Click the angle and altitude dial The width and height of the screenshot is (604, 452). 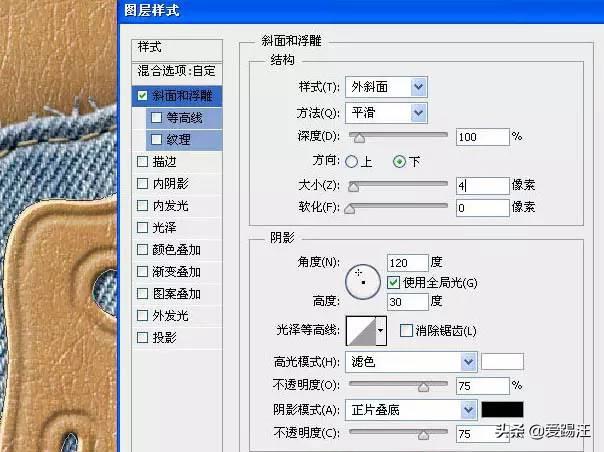coord(363,282)
